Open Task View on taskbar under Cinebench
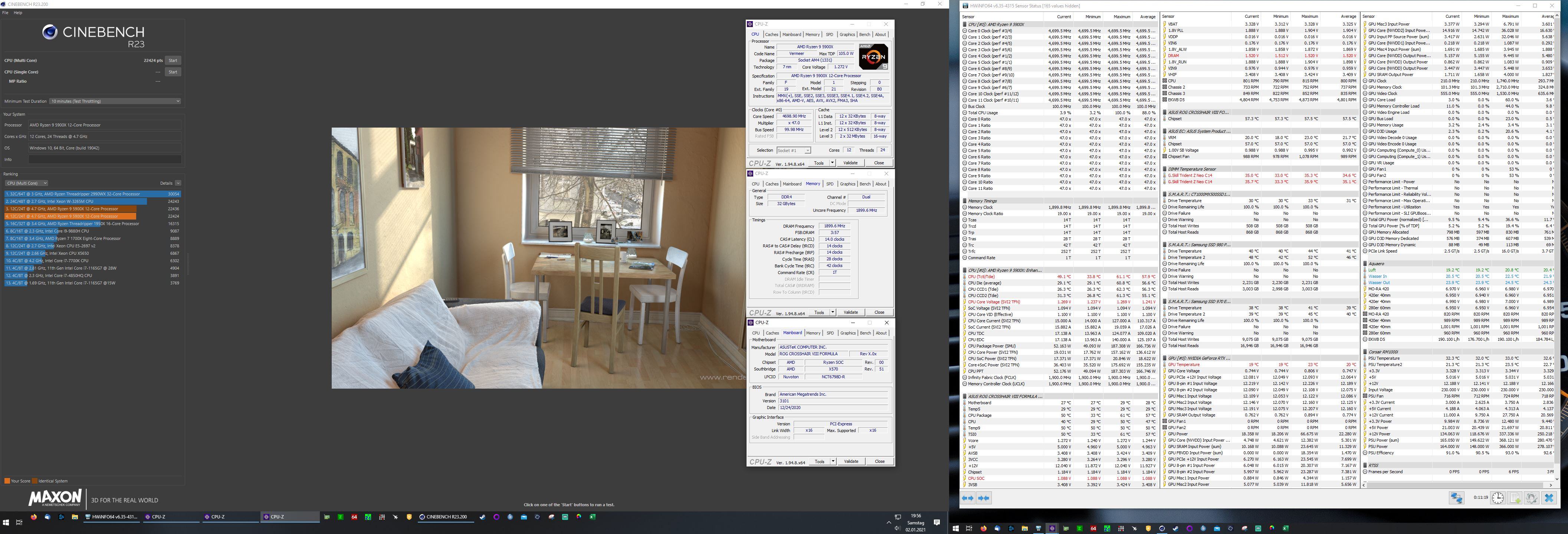This screenshot has height=534, width=1568. pyautogui.click(x=19, y=522)
